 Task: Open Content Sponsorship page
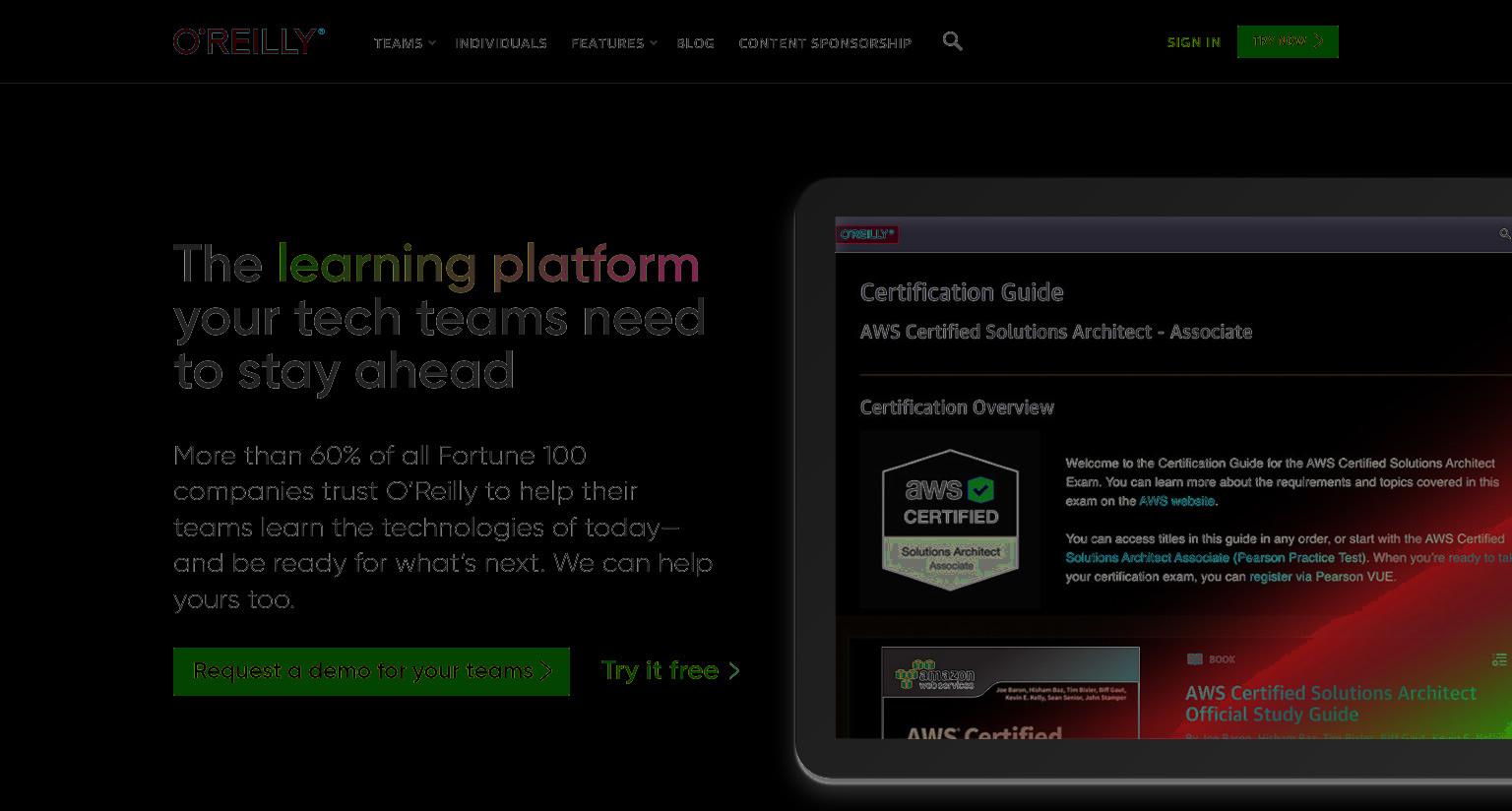[825, 43]
